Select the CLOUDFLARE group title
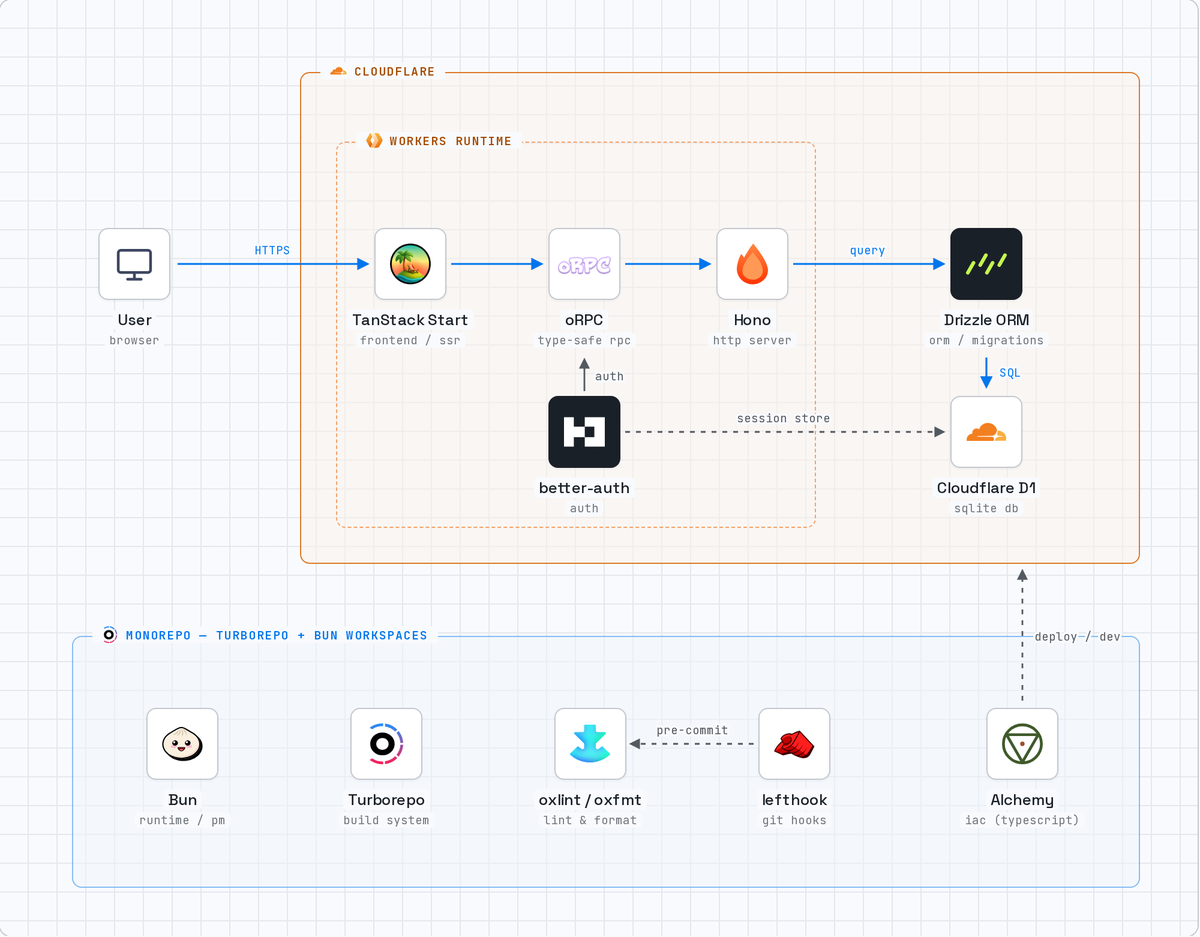 coord(394,72)
